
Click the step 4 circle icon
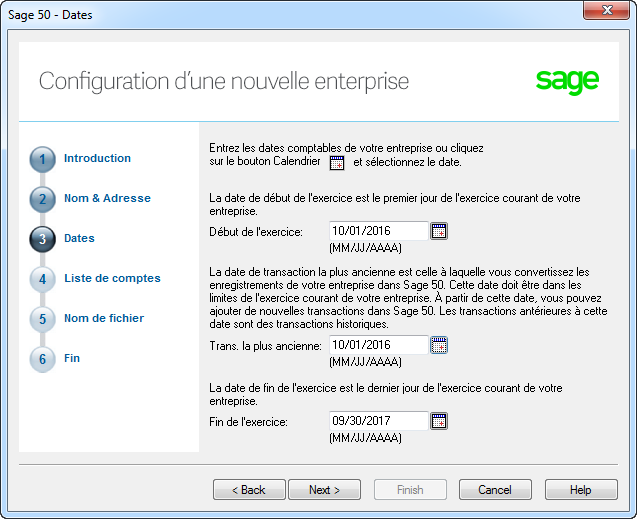[x=42, y=279]
